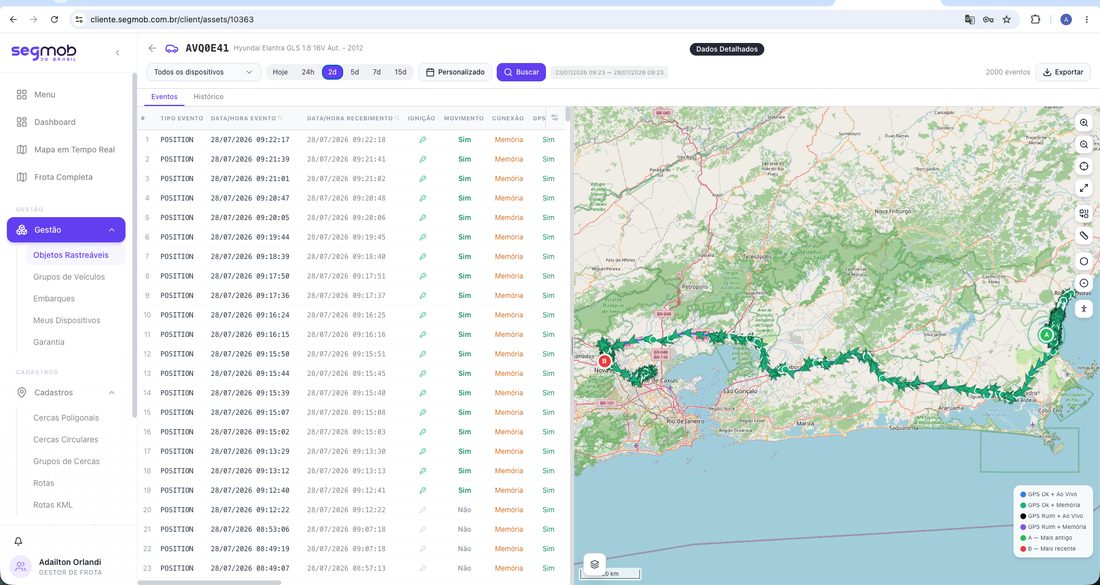The image size is (1100, 585).
Task: Select the polygon fence drawing tool
Action: tap(1084, 261)
